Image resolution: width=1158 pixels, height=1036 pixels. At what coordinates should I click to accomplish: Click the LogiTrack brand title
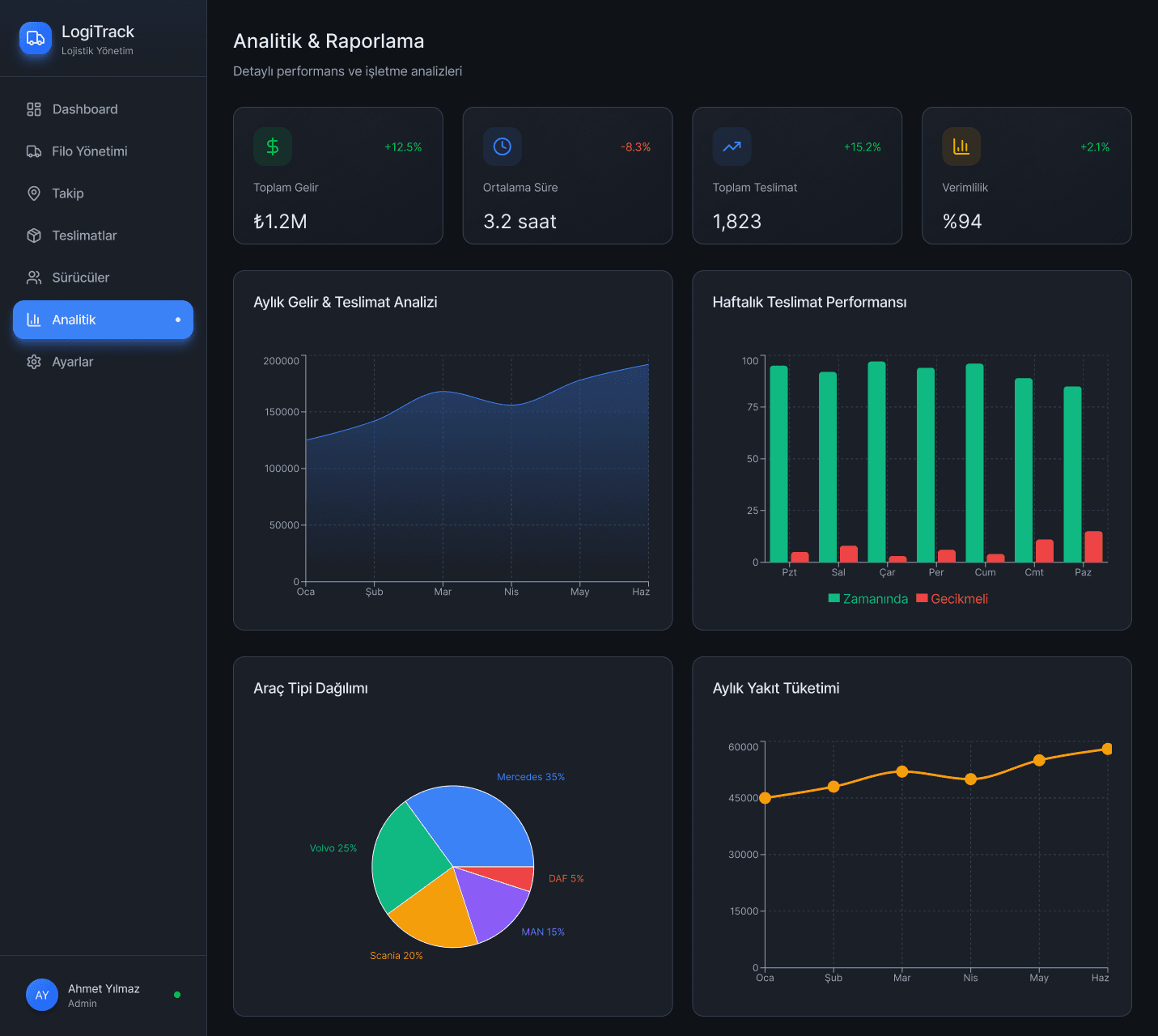98,32
